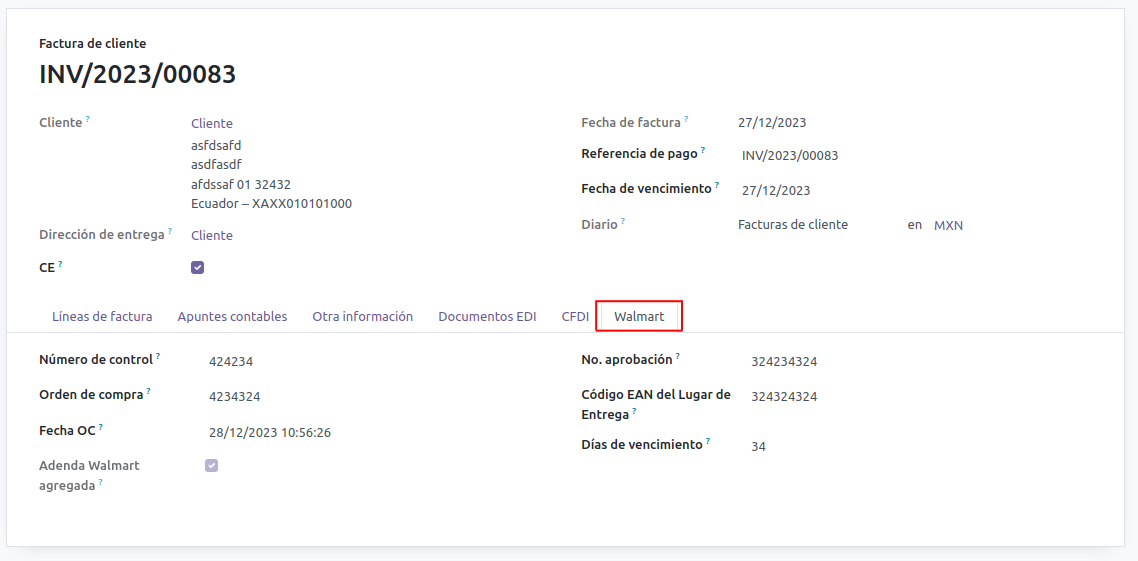Toggle the Adenda Walmart agregada checkbox
1138x561 pixels.
(x=211, y=466)
